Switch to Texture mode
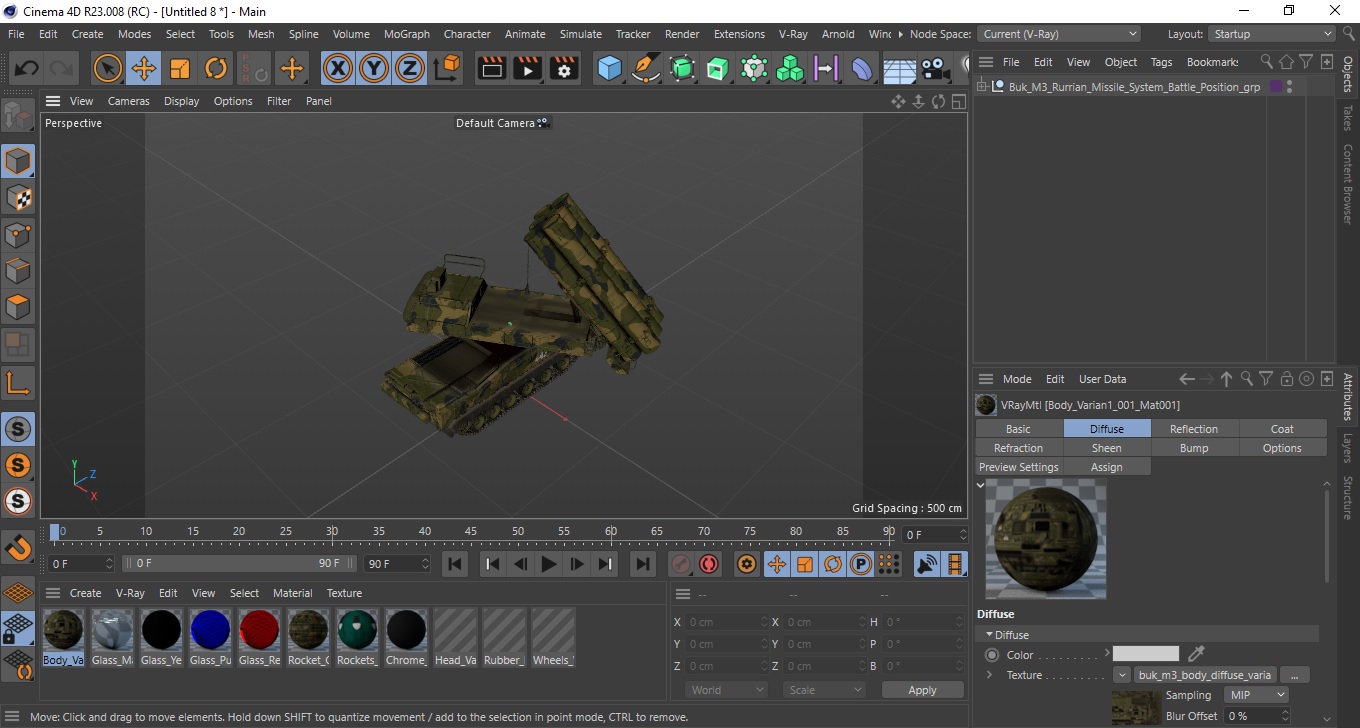 [x=18, y=197]
